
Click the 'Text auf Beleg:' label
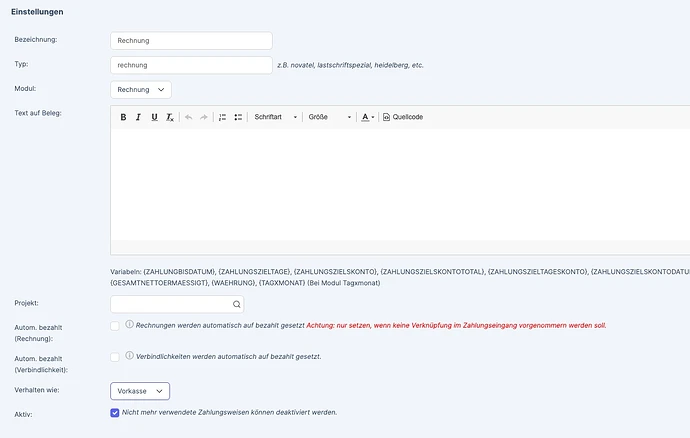coord(38,113)
